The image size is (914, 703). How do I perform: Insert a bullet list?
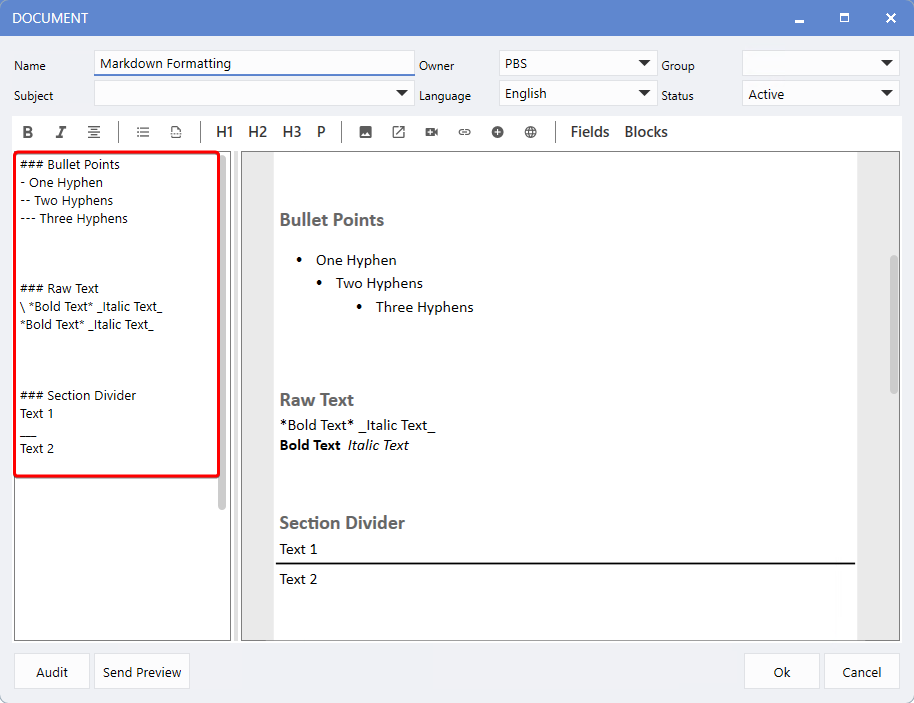click(143, 132)
